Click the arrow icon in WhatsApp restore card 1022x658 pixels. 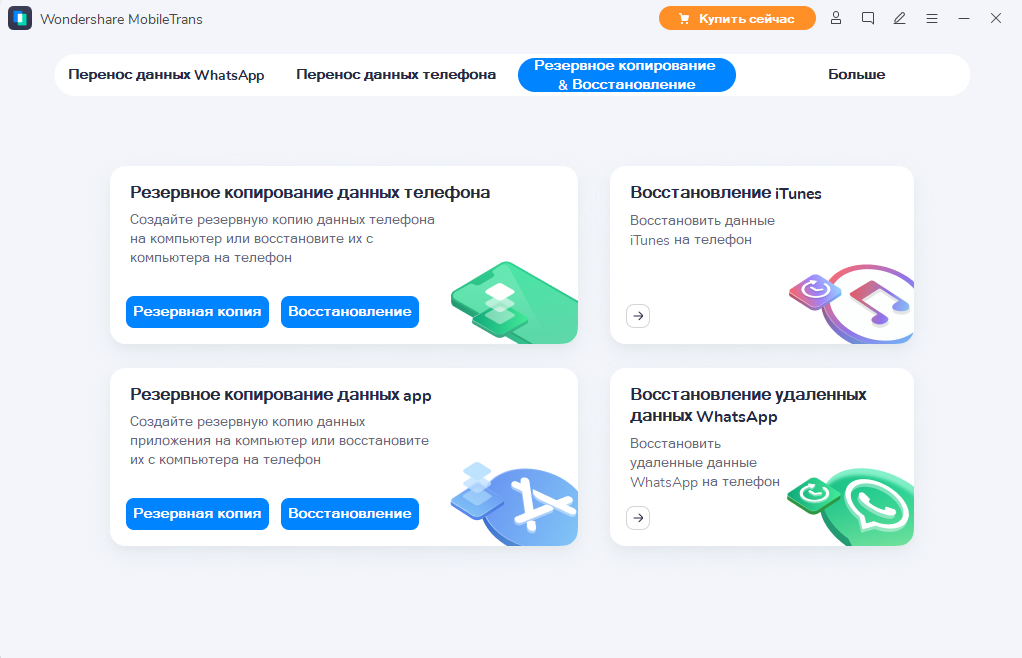[x=638, y=518]
